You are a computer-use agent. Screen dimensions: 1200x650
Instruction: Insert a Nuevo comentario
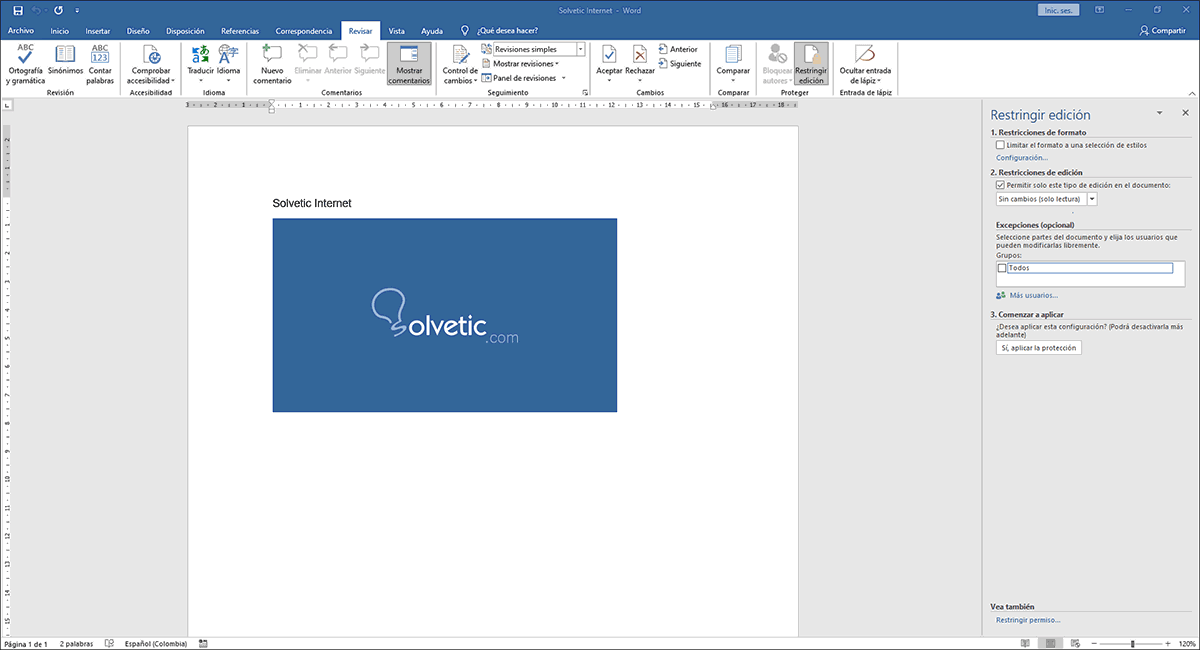(x=272, y=65)
